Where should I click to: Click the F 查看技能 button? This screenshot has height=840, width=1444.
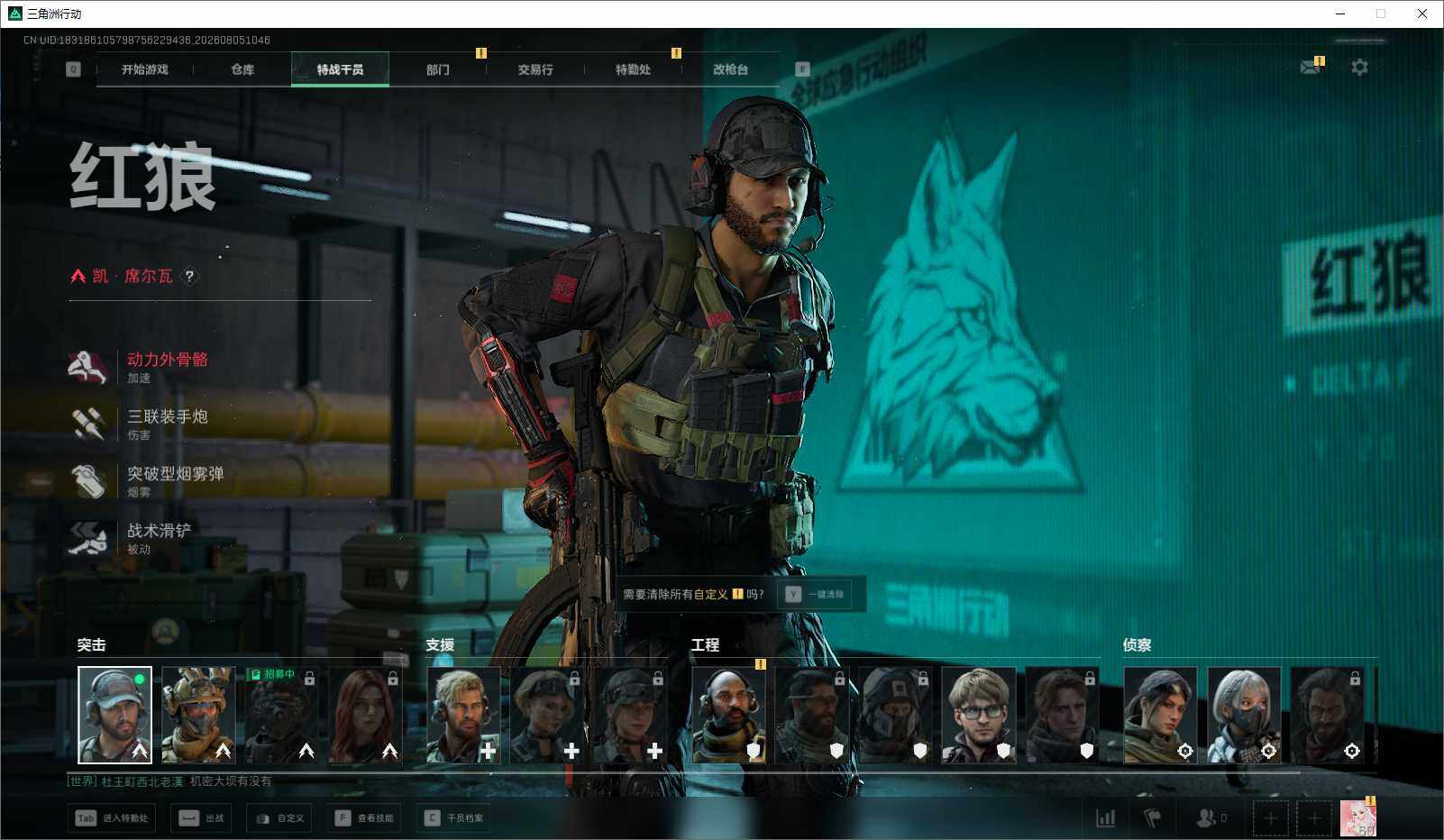(x=364, y=818)
